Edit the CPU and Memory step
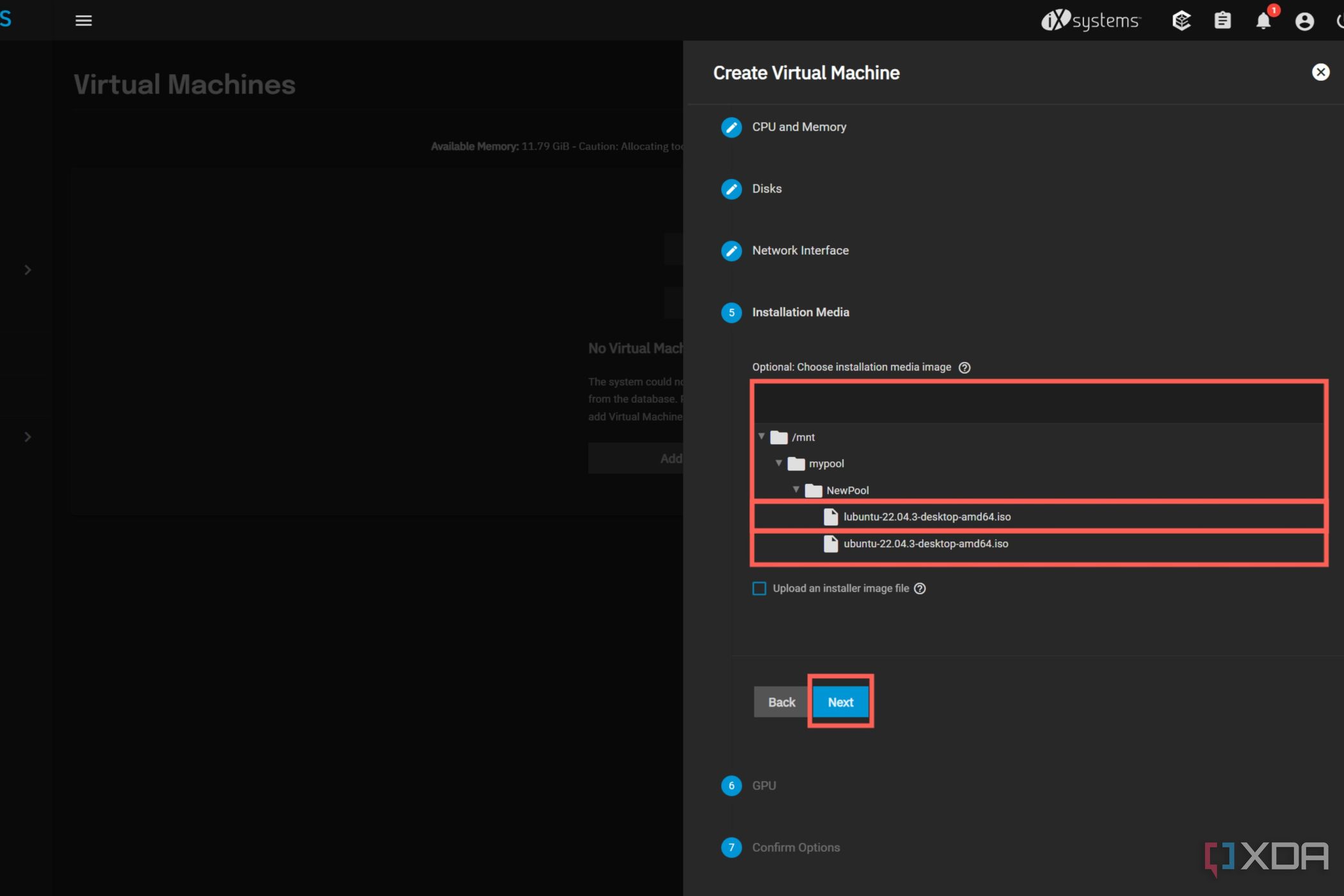Viewport: 1344px width, 896px height. pyautogui.click(x=732, y=127)
